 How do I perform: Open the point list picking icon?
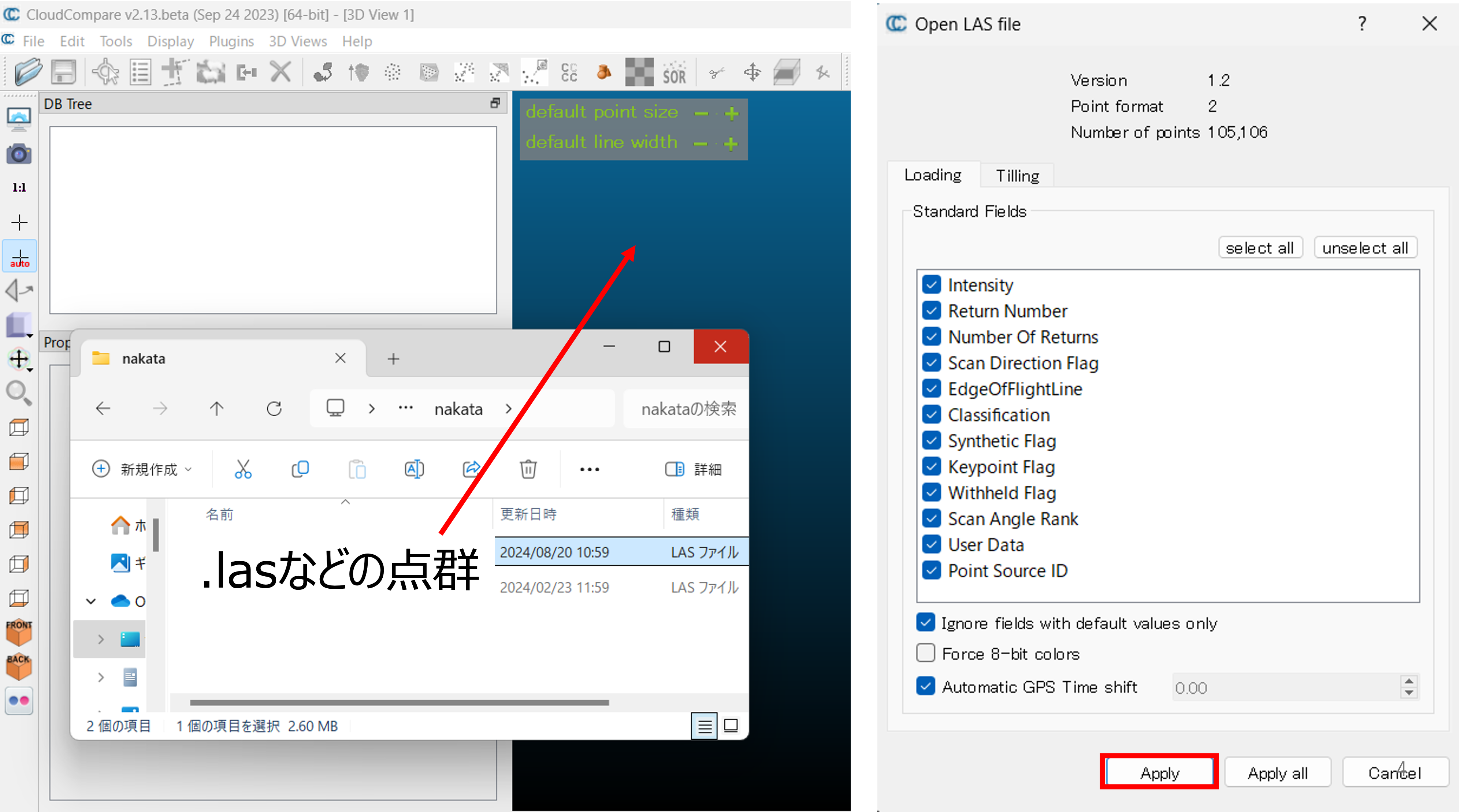[140, 72]
